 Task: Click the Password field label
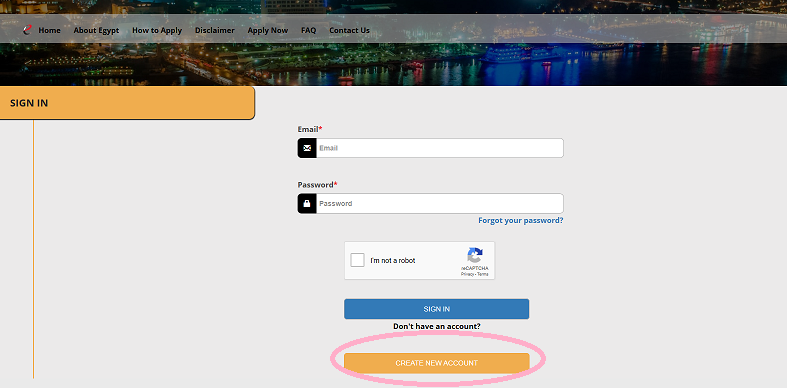pos(317,185)
